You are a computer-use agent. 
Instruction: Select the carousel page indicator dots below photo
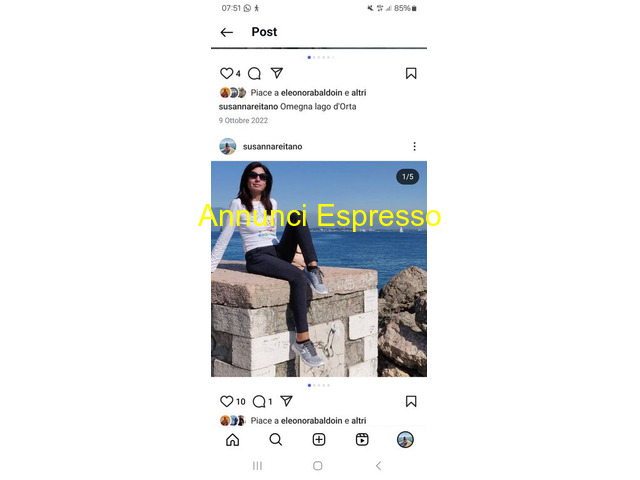pos(319,385)
